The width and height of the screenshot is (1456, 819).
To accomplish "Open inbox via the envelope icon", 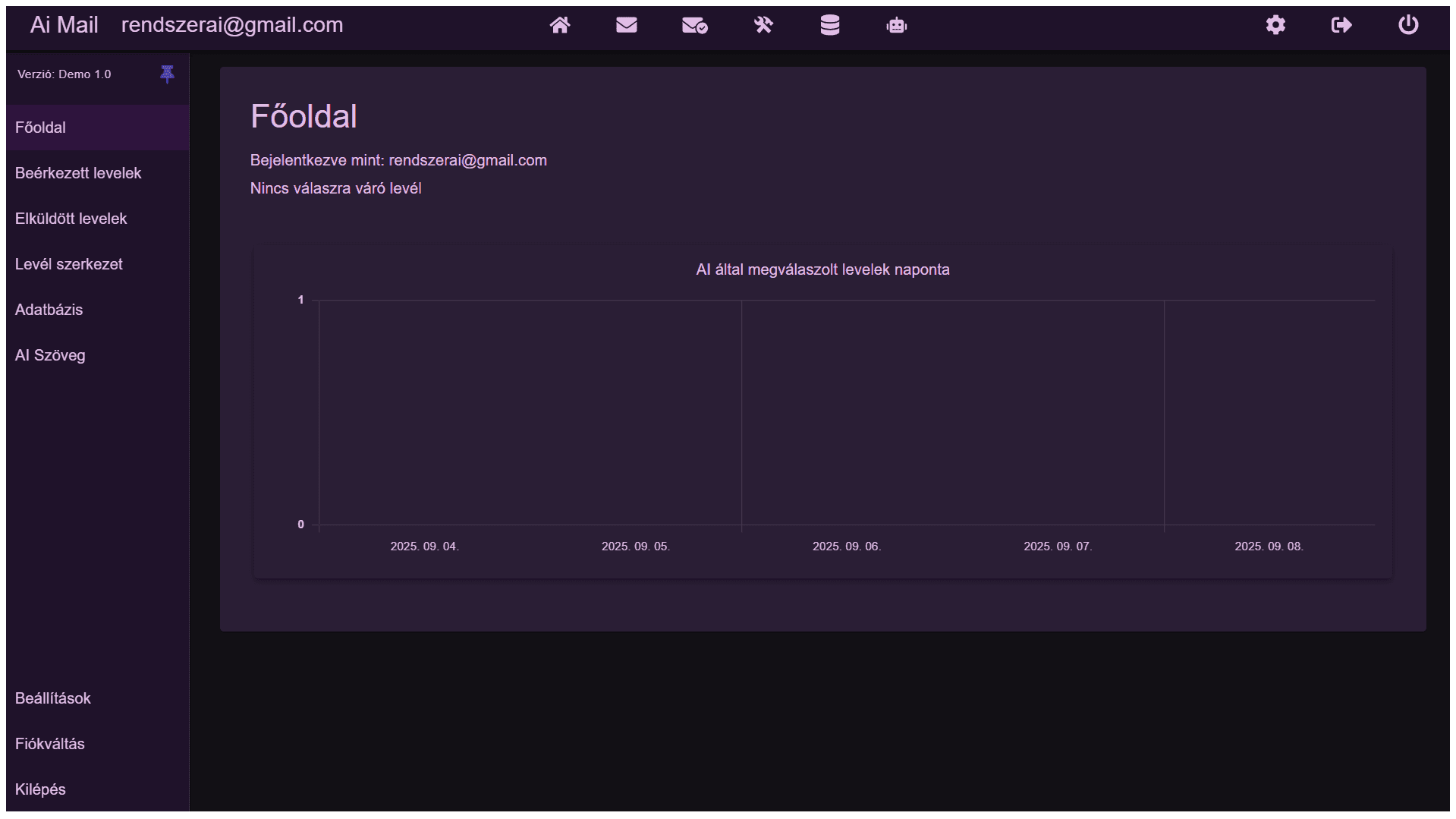I will coord(626,25).
